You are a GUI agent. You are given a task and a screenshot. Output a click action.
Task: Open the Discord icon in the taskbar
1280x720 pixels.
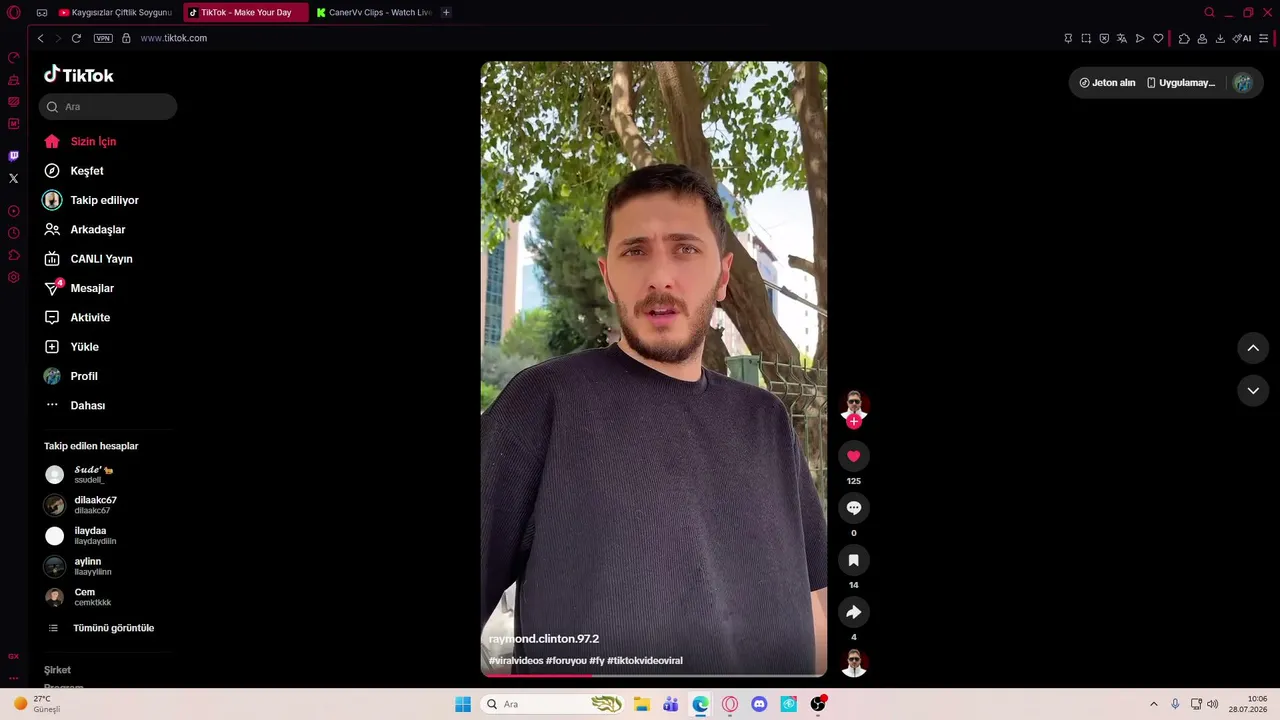(x=759, y=704)
